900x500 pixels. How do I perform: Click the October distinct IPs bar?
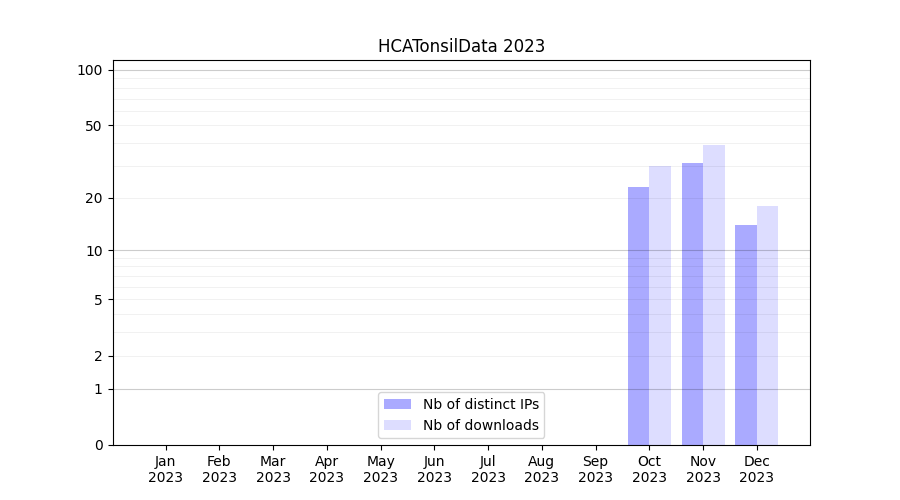tap(638, 316)
